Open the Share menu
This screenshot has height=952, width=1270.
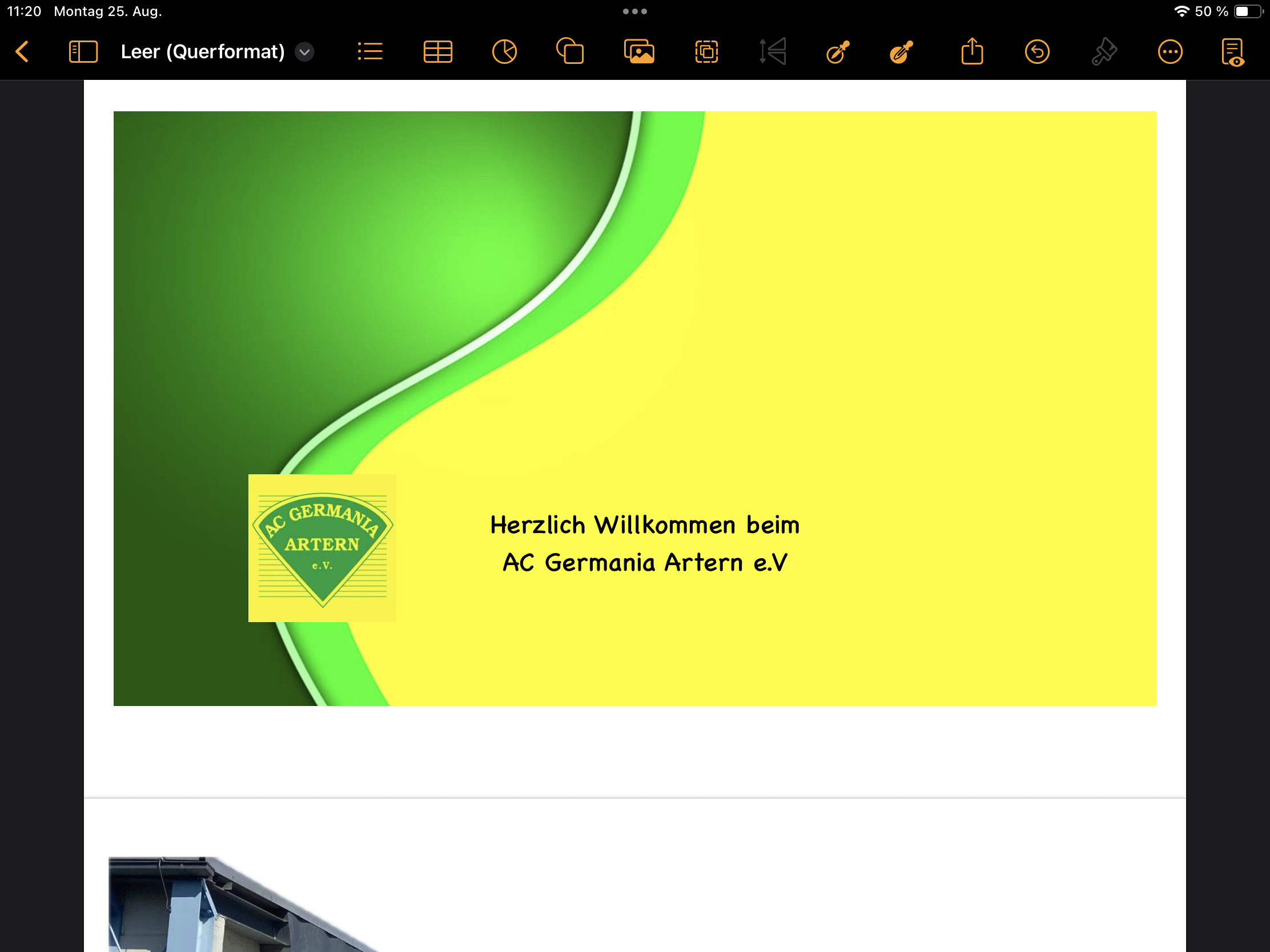coord(972,51)
